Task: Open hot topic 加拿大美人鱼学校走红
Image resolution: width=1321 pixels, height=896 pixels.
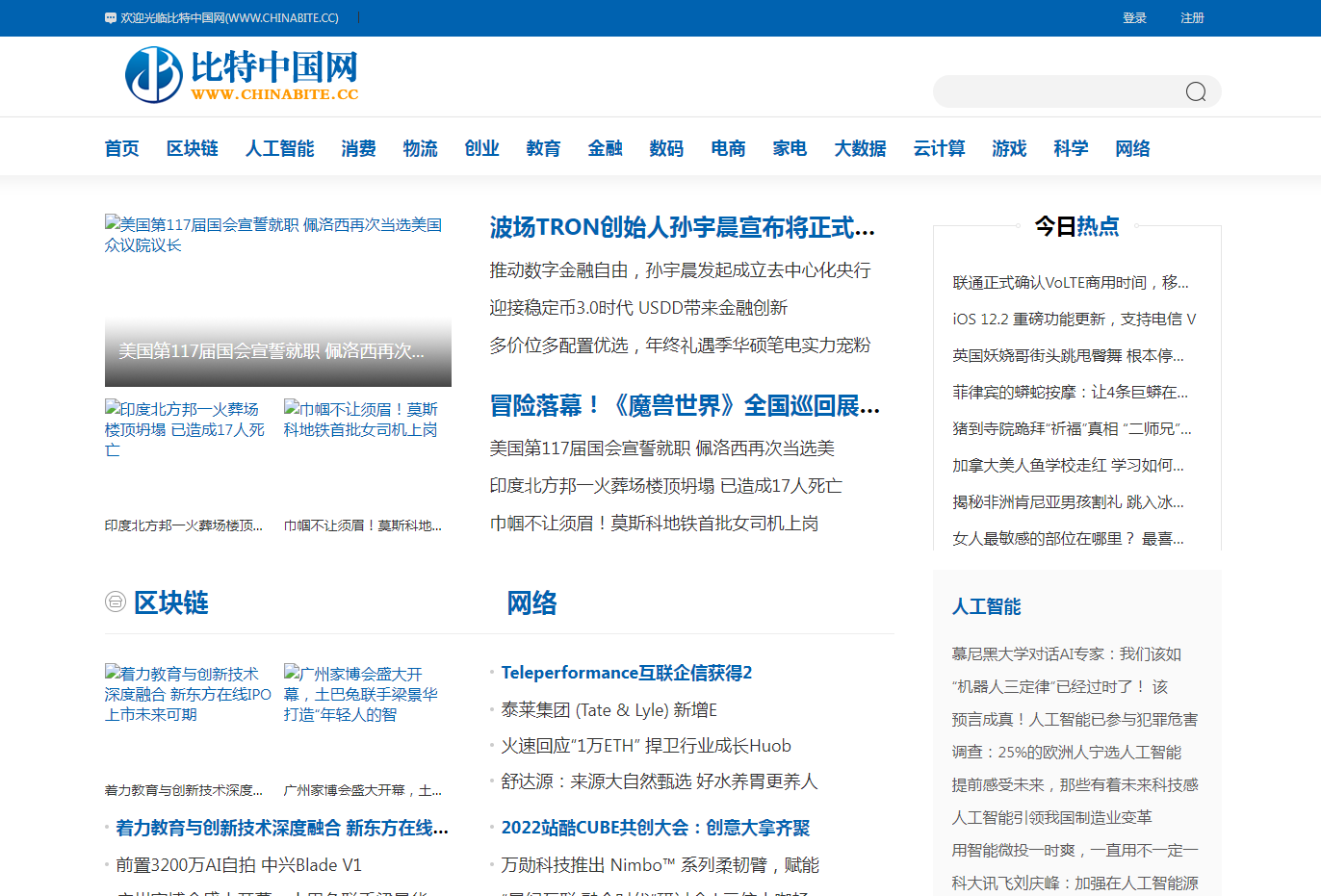Action: click(1069, 466)
